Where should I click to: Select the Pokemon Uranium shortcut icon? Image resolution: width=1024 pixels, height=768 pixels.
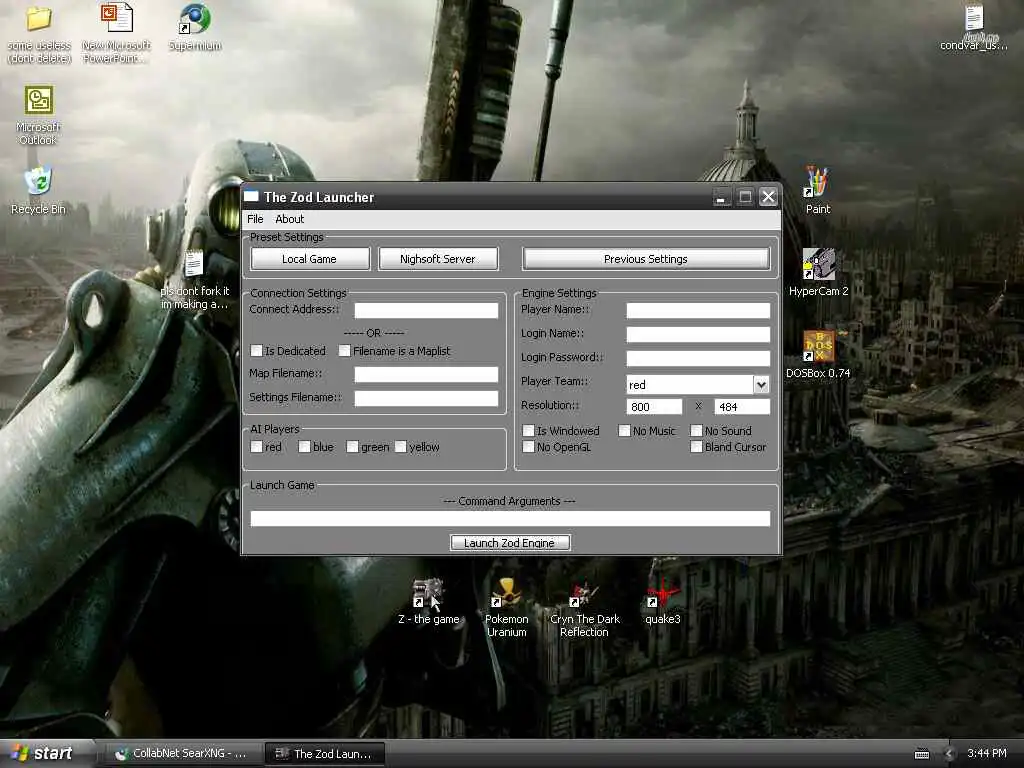pyautogui.click(x=507, y=592)
